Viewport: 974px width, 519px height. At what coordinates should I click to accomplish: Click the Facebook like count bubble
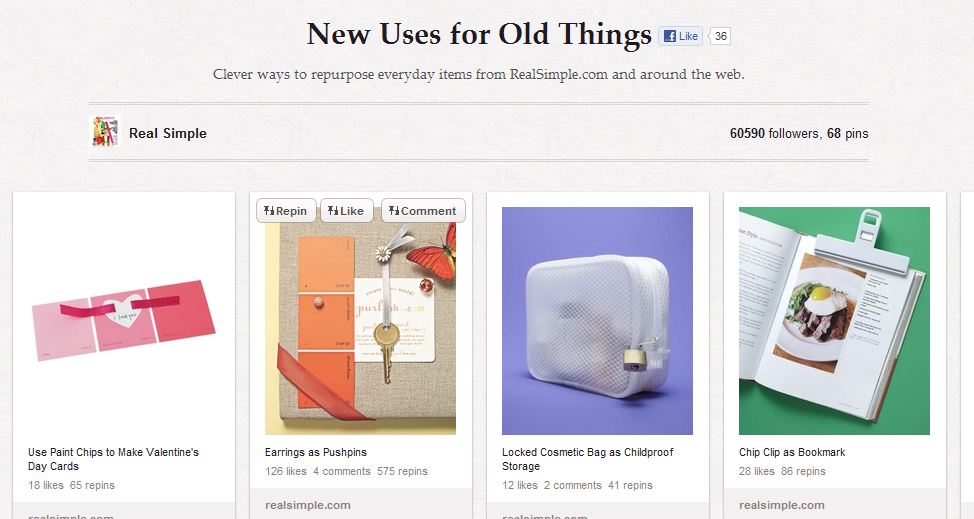pos(720,36)
